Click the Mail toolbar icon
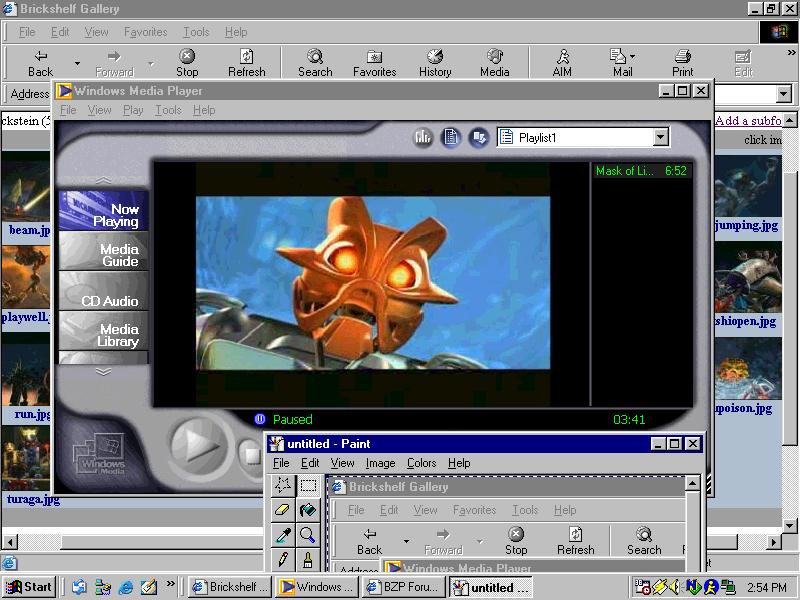The image size is (800, 600). [x=618, y=63]
